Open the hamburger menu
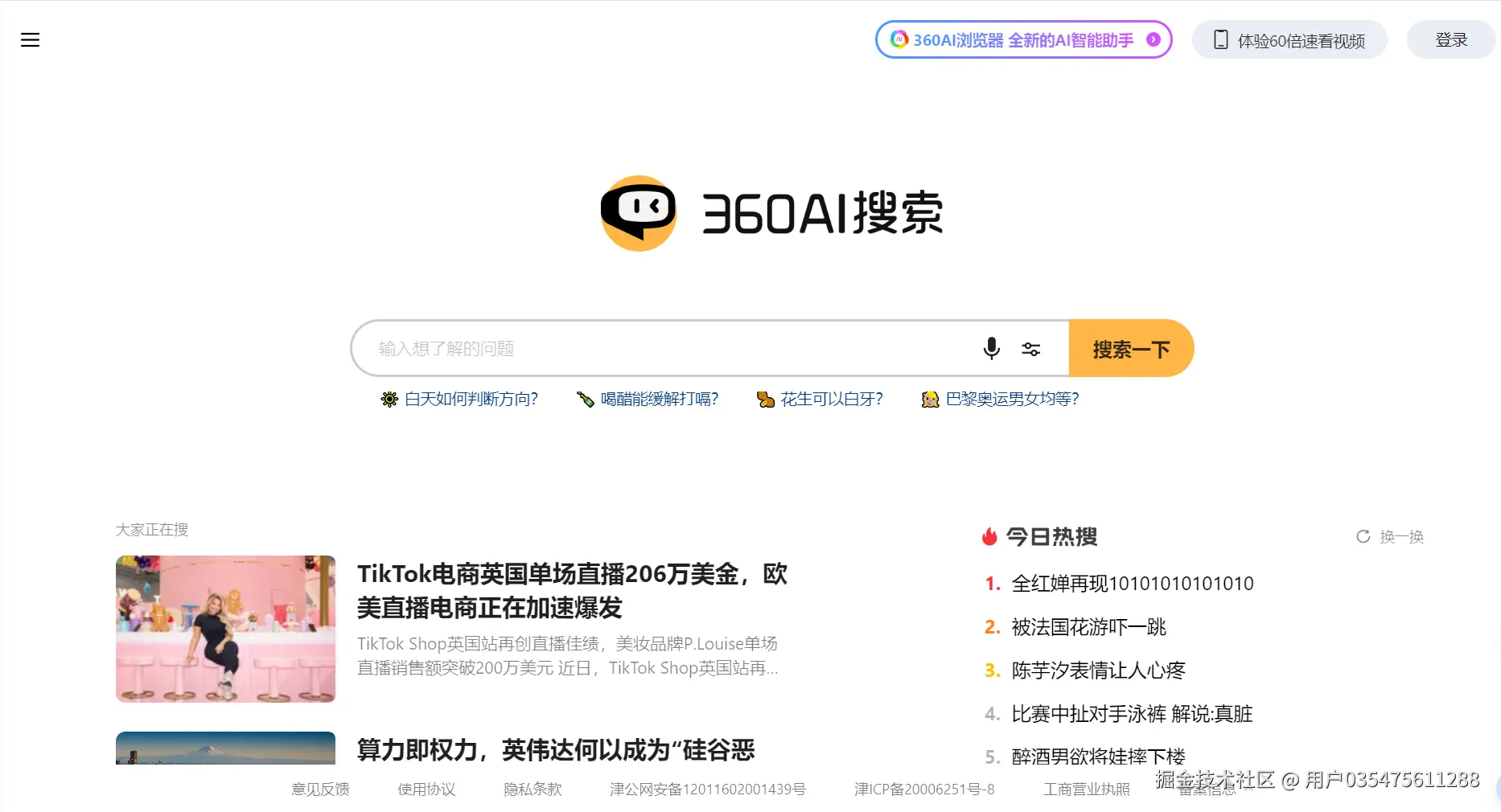Screen dimensions: 1501x812 click(x=30, y=40)
